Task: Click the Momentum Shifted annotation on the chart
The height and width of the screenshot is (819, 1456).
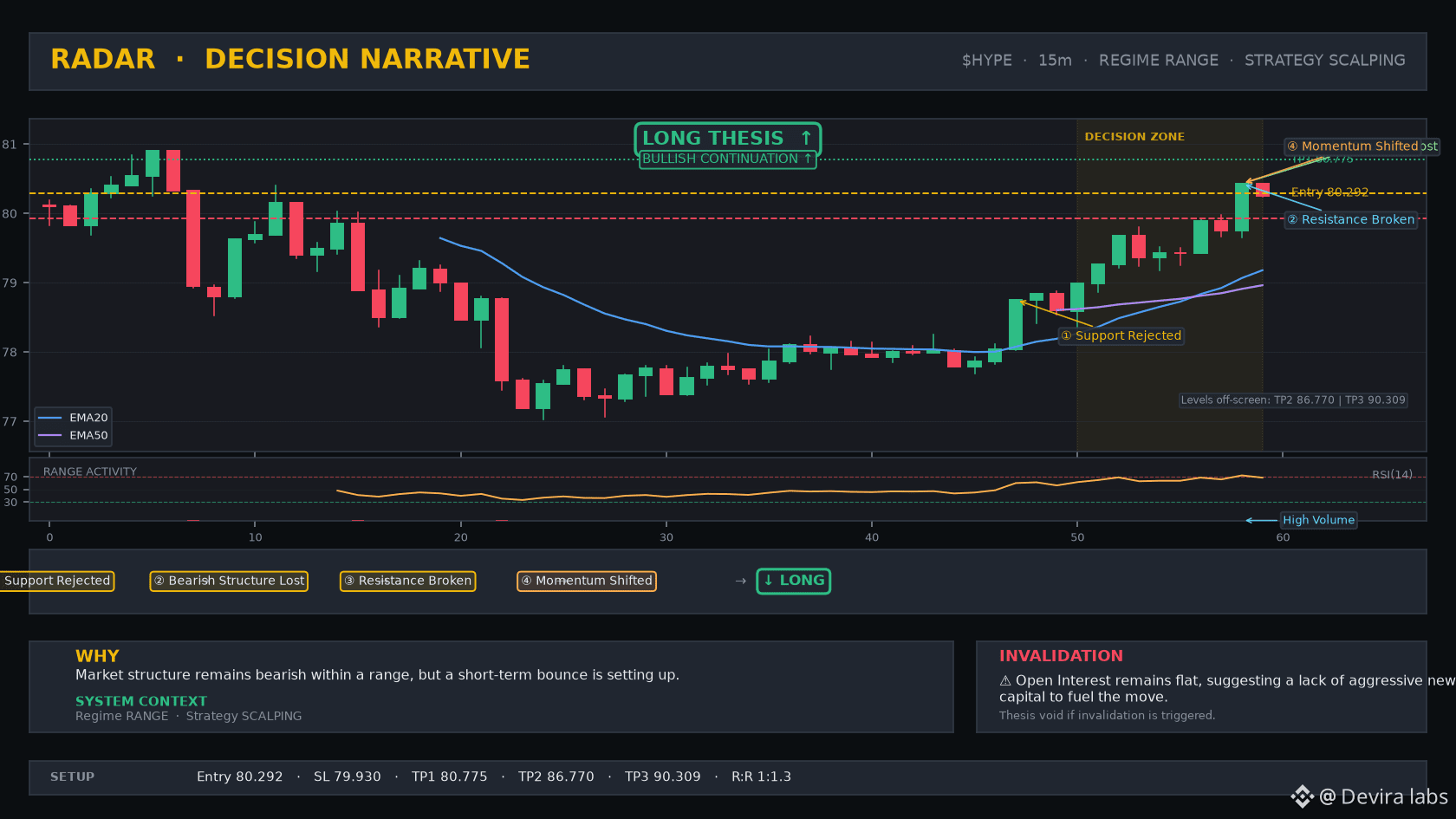Action: click(x=1352, y=146)
